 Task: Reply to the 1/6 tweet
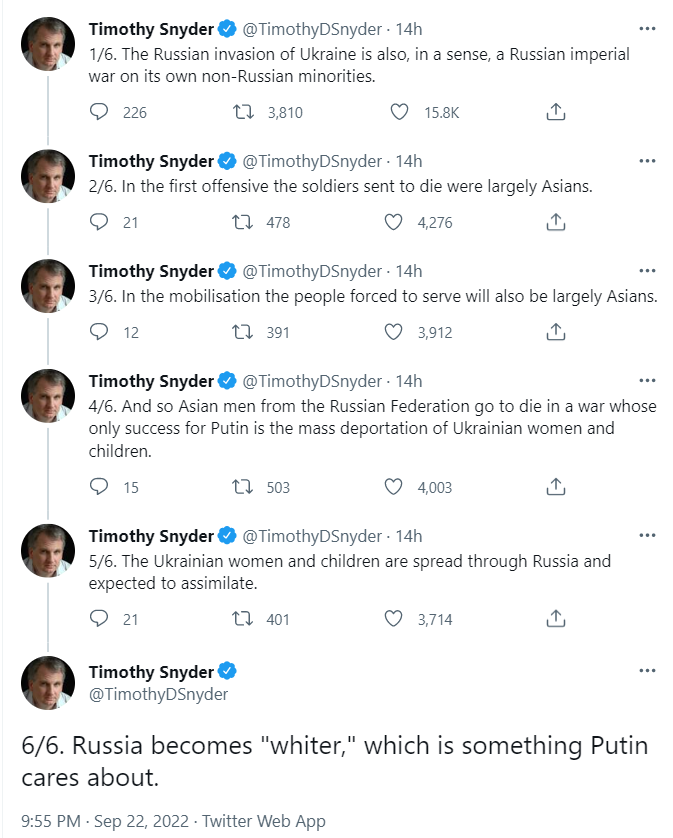click(x=99, y=113)
